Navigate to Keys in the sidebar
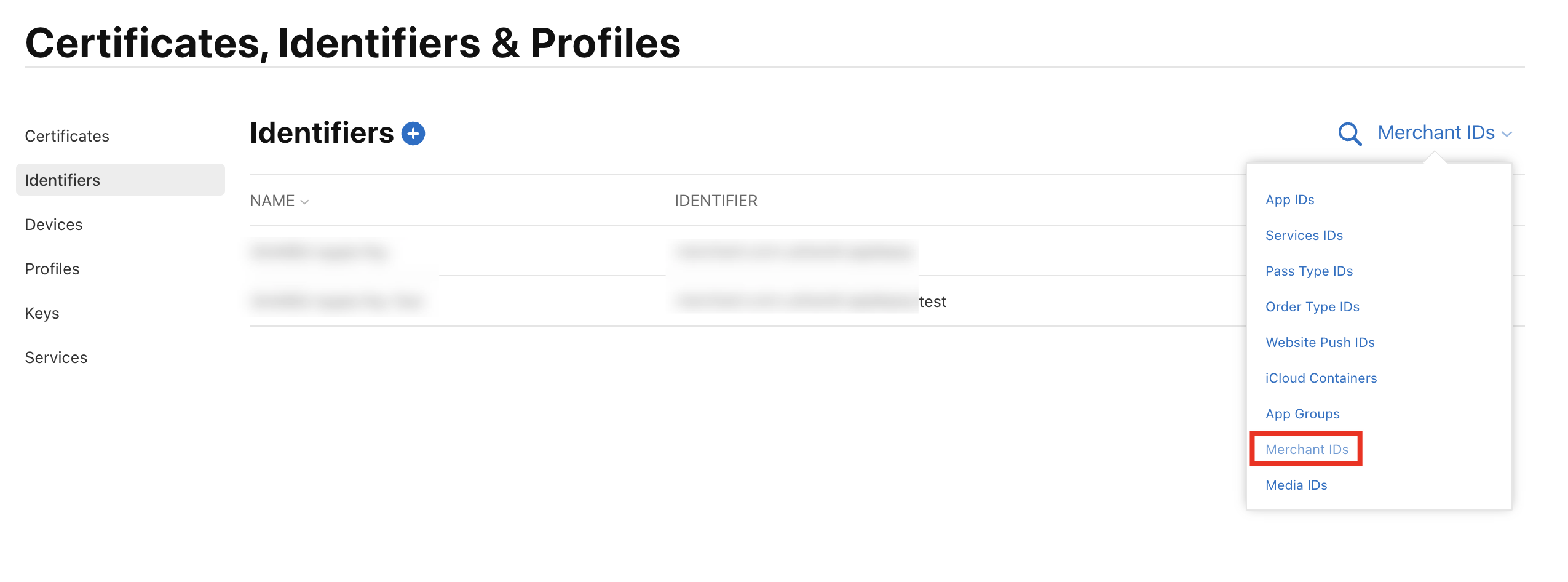 tap(42, 313)
